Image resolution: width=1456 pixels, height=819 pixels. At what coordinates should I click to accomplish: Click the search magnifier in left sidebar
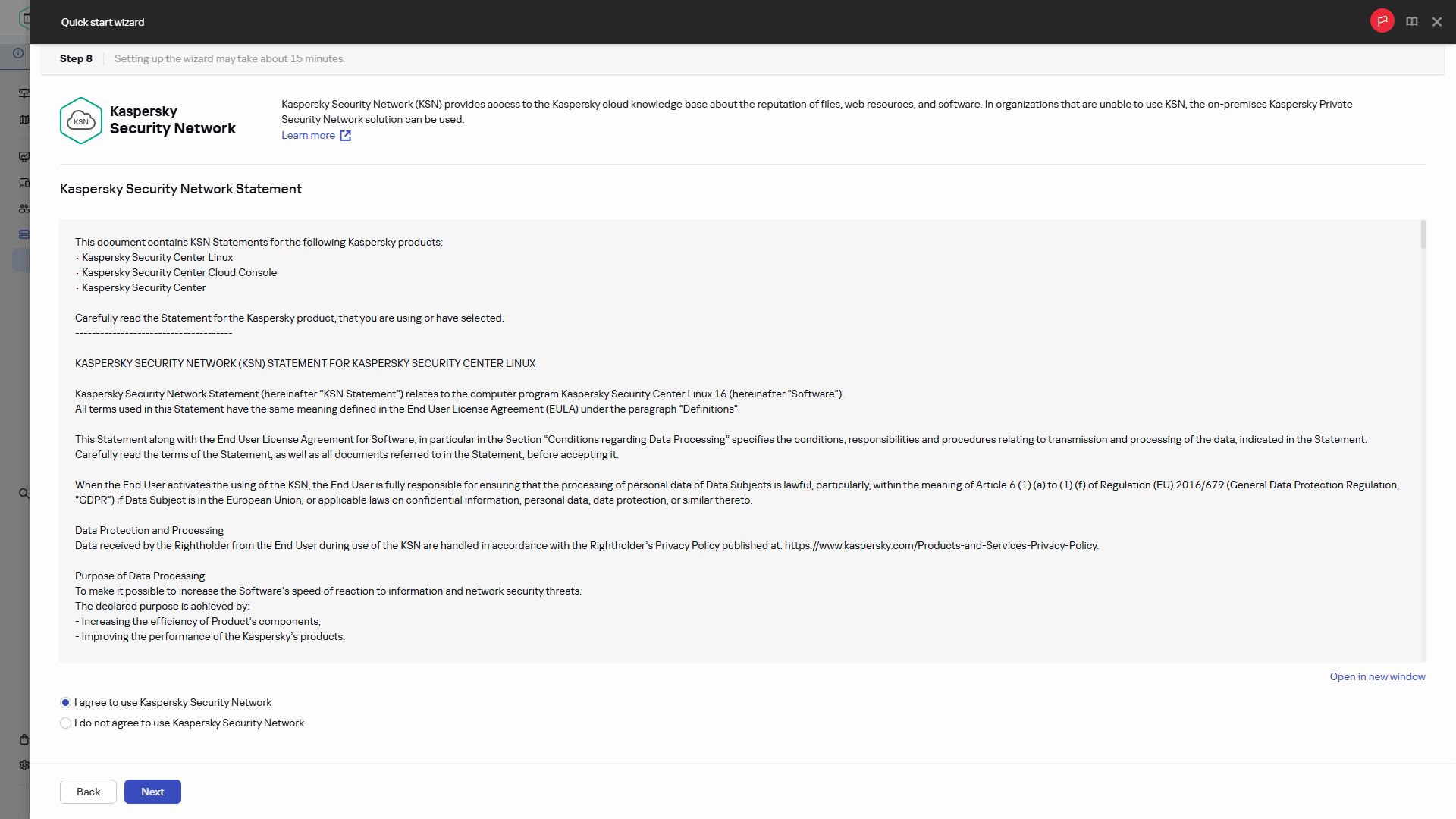pos(24,494)
